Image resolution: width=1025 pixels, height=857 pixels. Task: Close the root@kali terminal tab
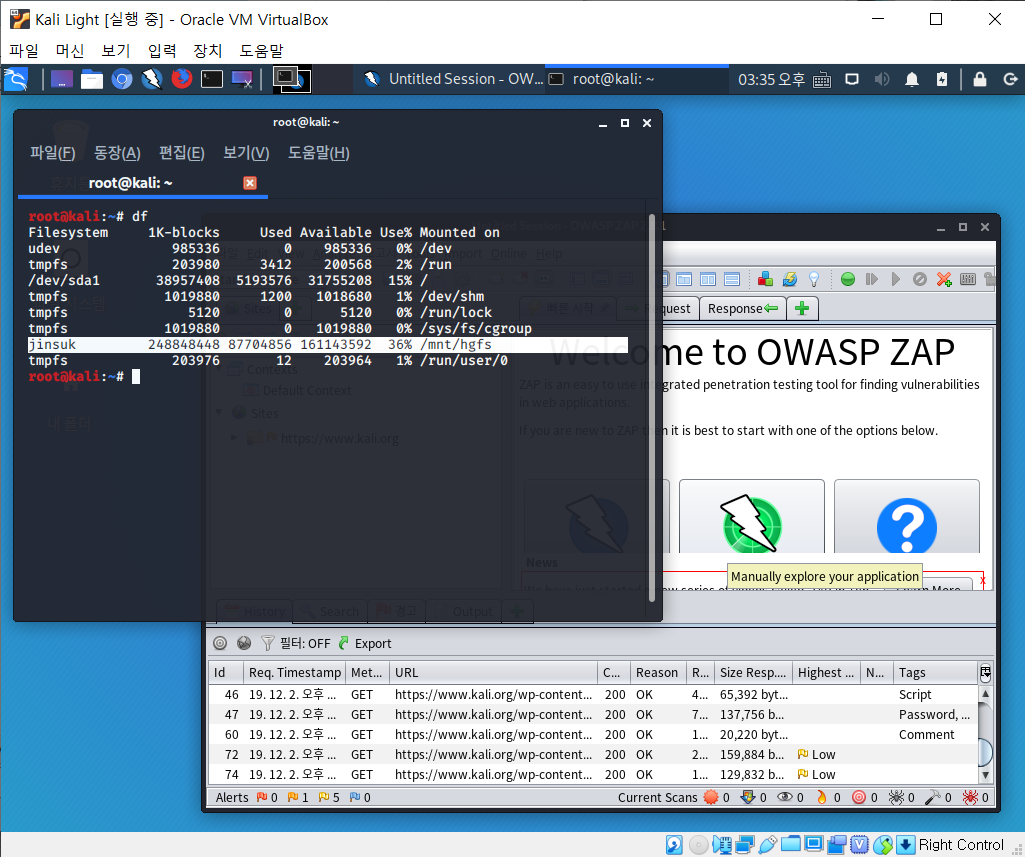click(250, 183)
